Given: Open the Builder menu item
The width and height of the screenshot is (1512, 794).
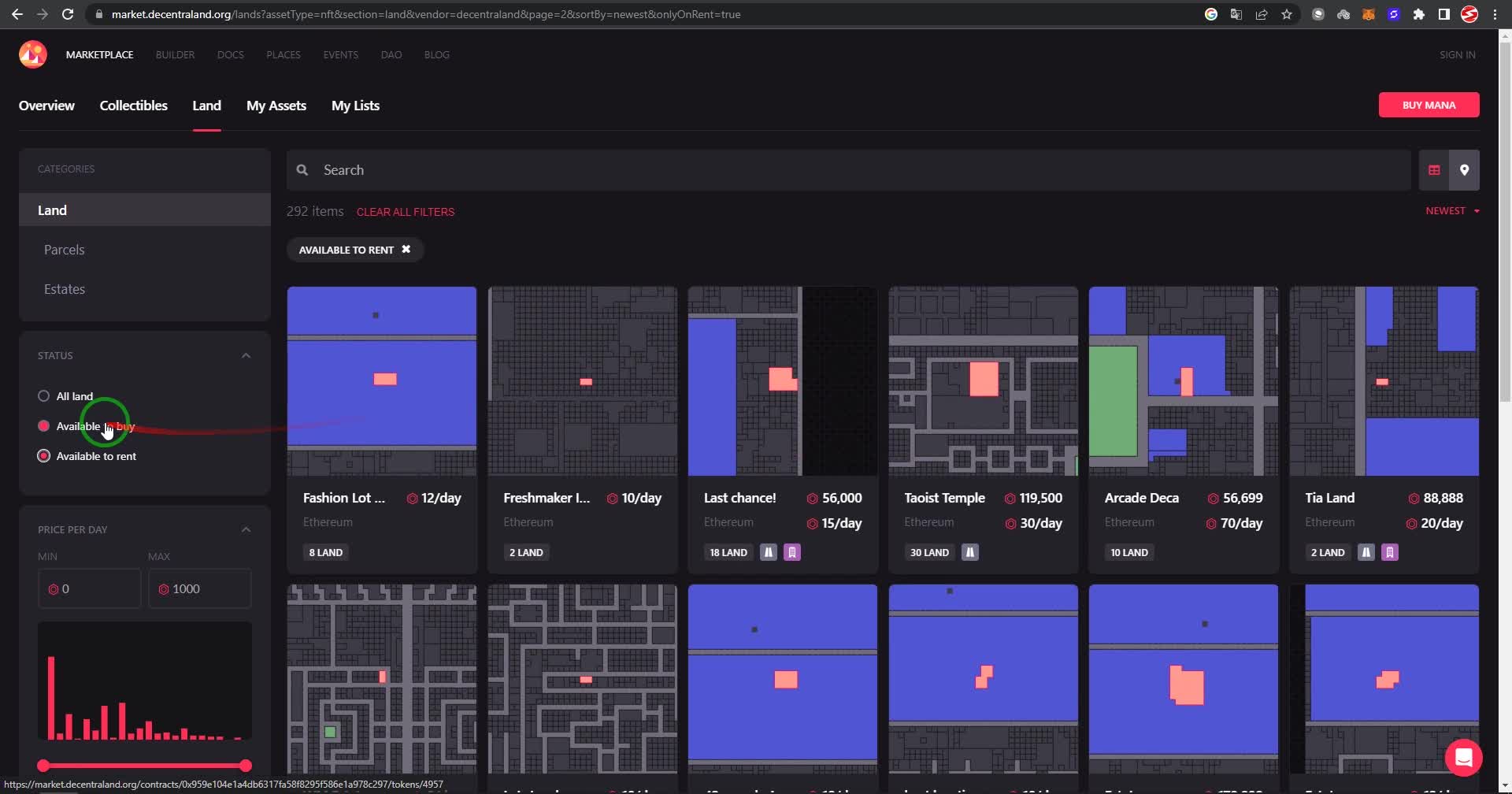Looking at the screenshot, I should click(175, 55).
